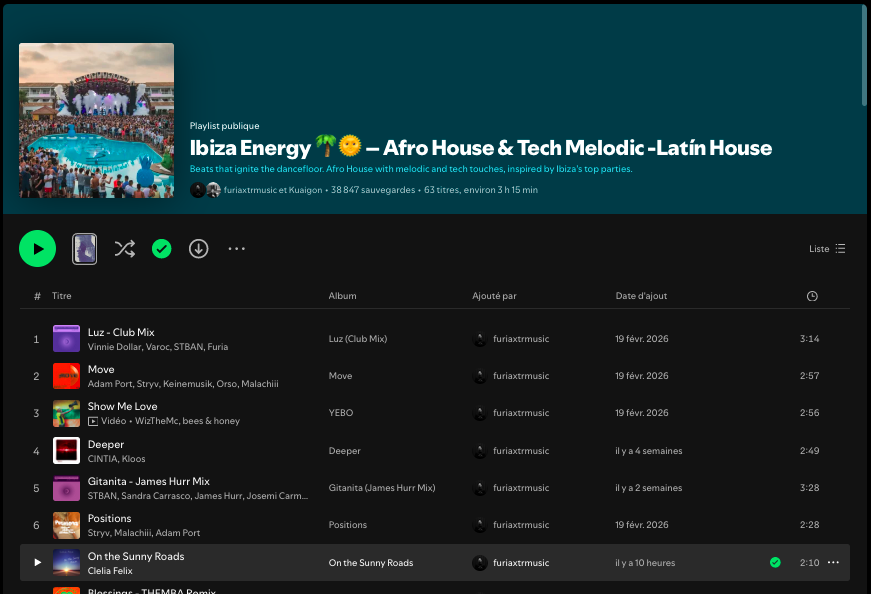Viewport: 871px width, 594px height.
Task: Sort tracks by Album column header
Action: [x=342, y=296]
